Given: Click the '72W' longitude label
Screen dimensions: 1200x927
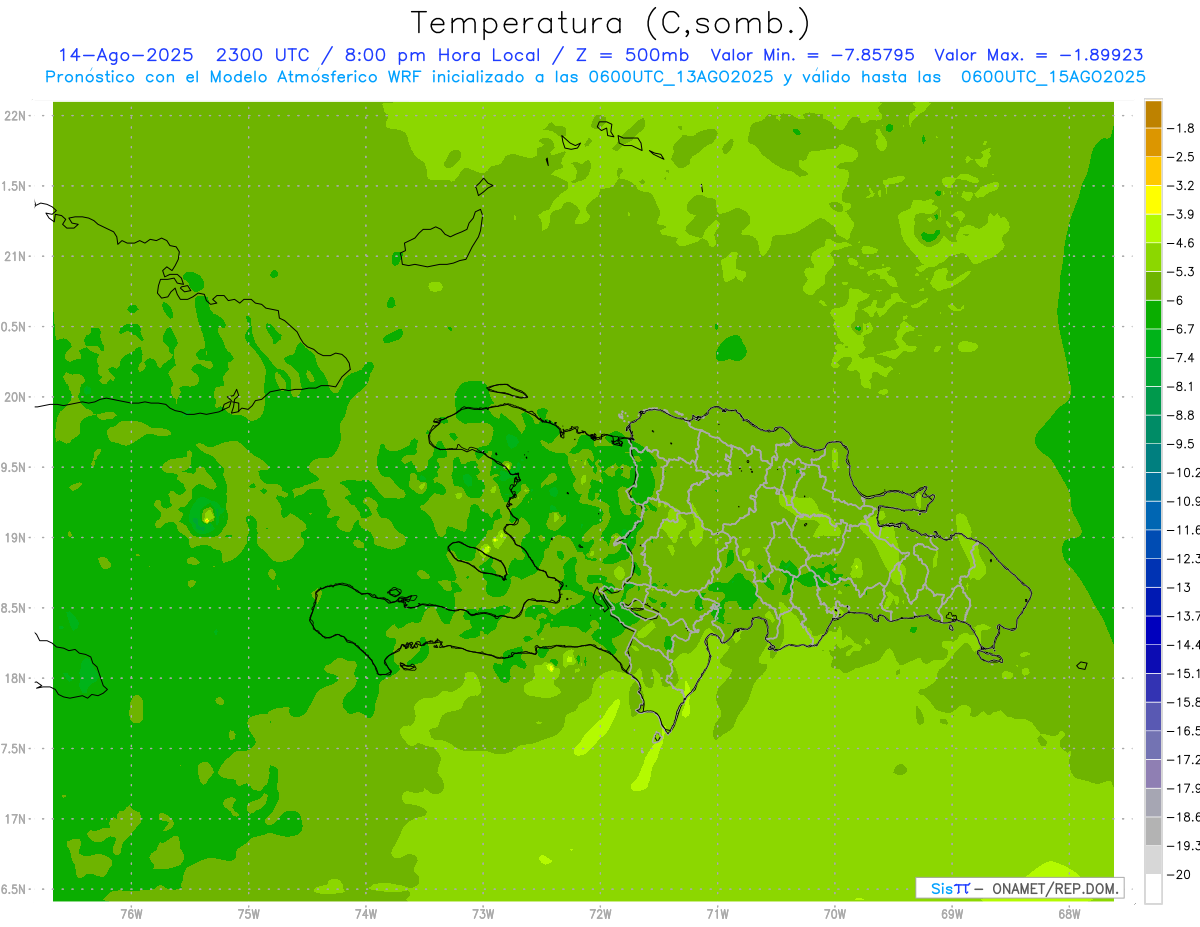Looking at the screenshot, I should (x=600, y=914).
